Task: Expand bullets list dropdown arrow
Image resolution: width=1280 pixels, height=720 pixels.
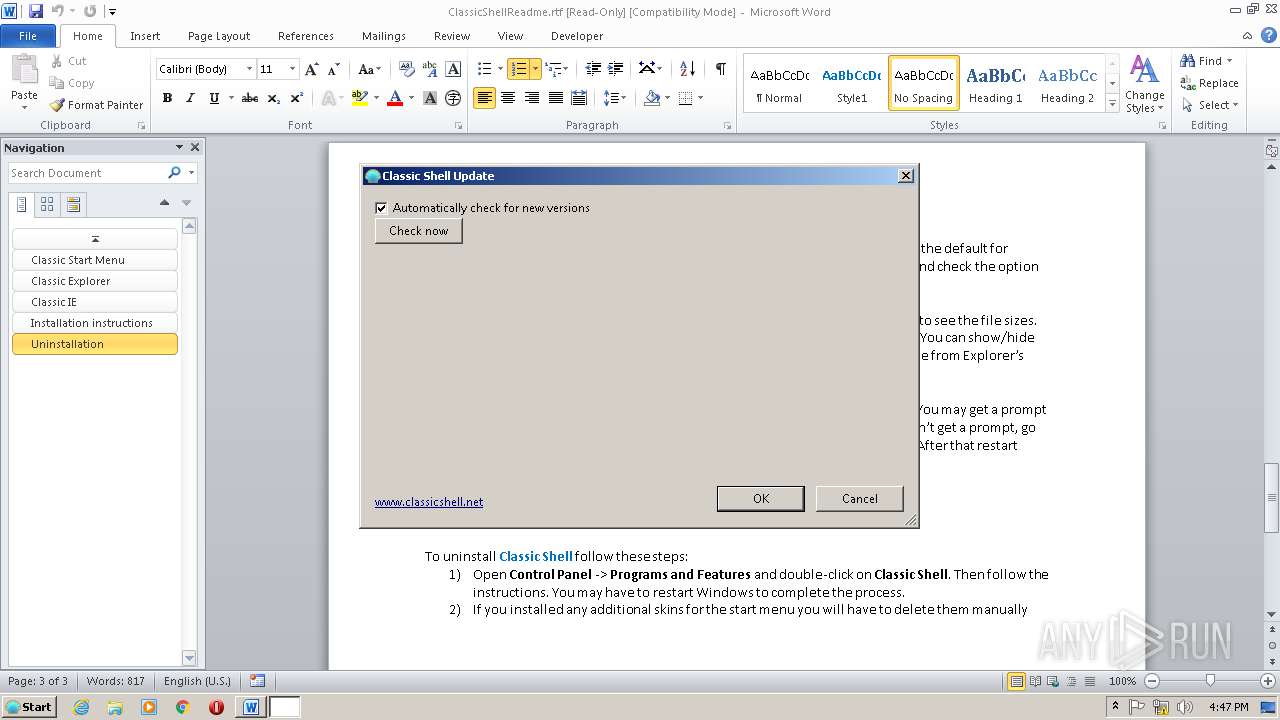Action: pos(502,69)
